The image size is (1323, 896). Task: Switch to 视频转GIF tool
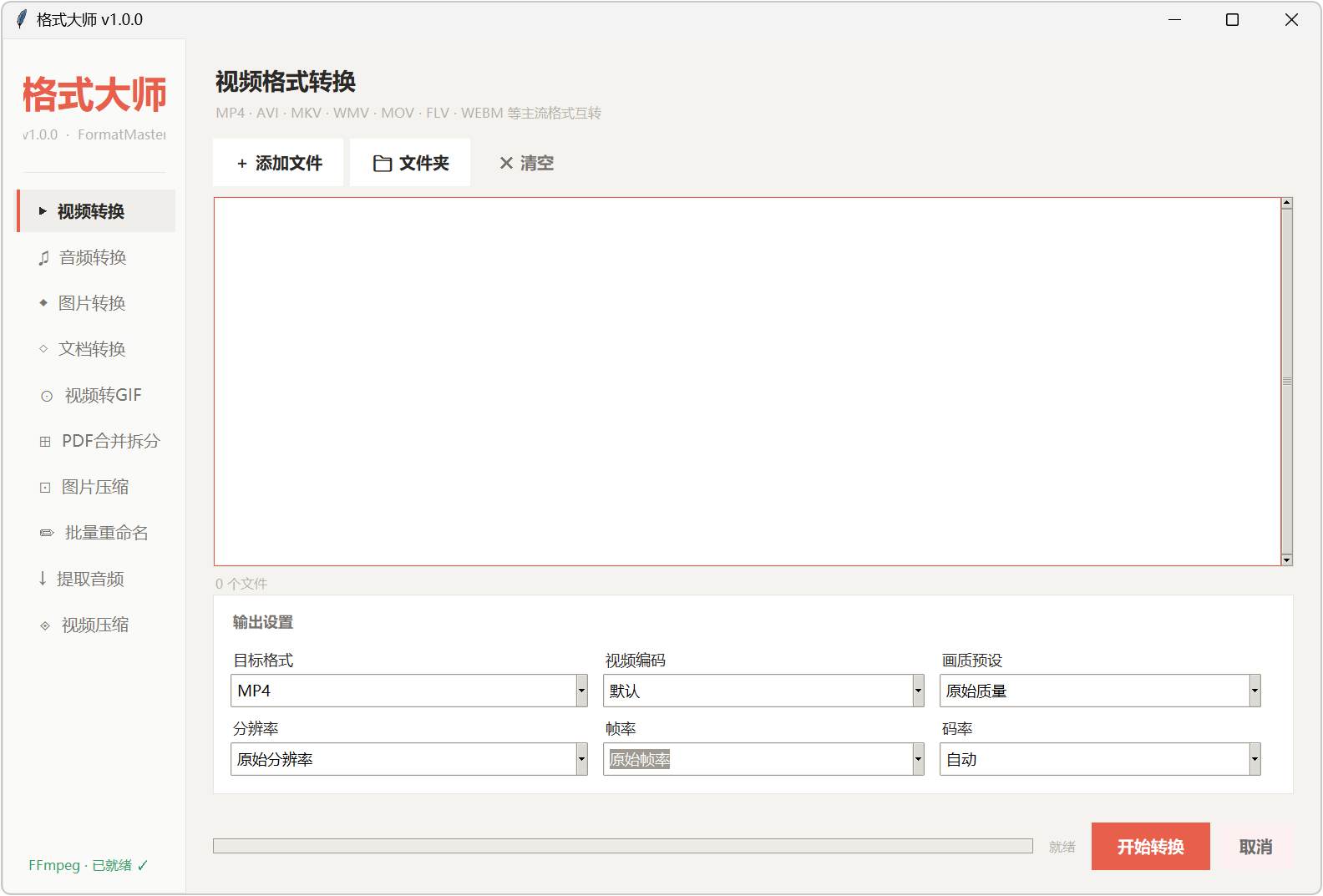click(x=96, y=395)
